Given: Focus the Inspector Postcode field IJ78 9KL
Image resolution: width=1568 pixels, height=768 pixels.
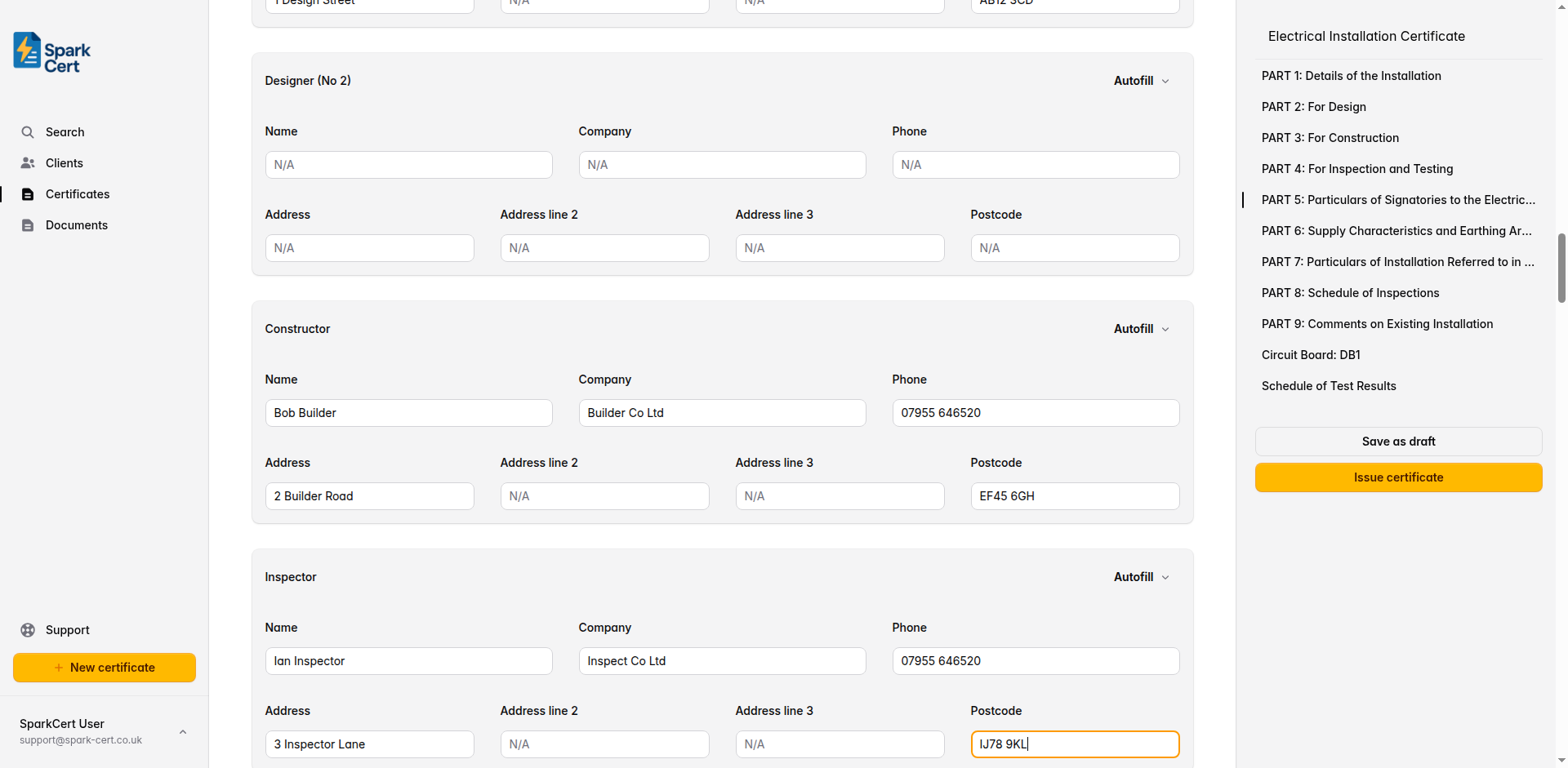Looking at the screenshot, I should [x=1075, y=744].
